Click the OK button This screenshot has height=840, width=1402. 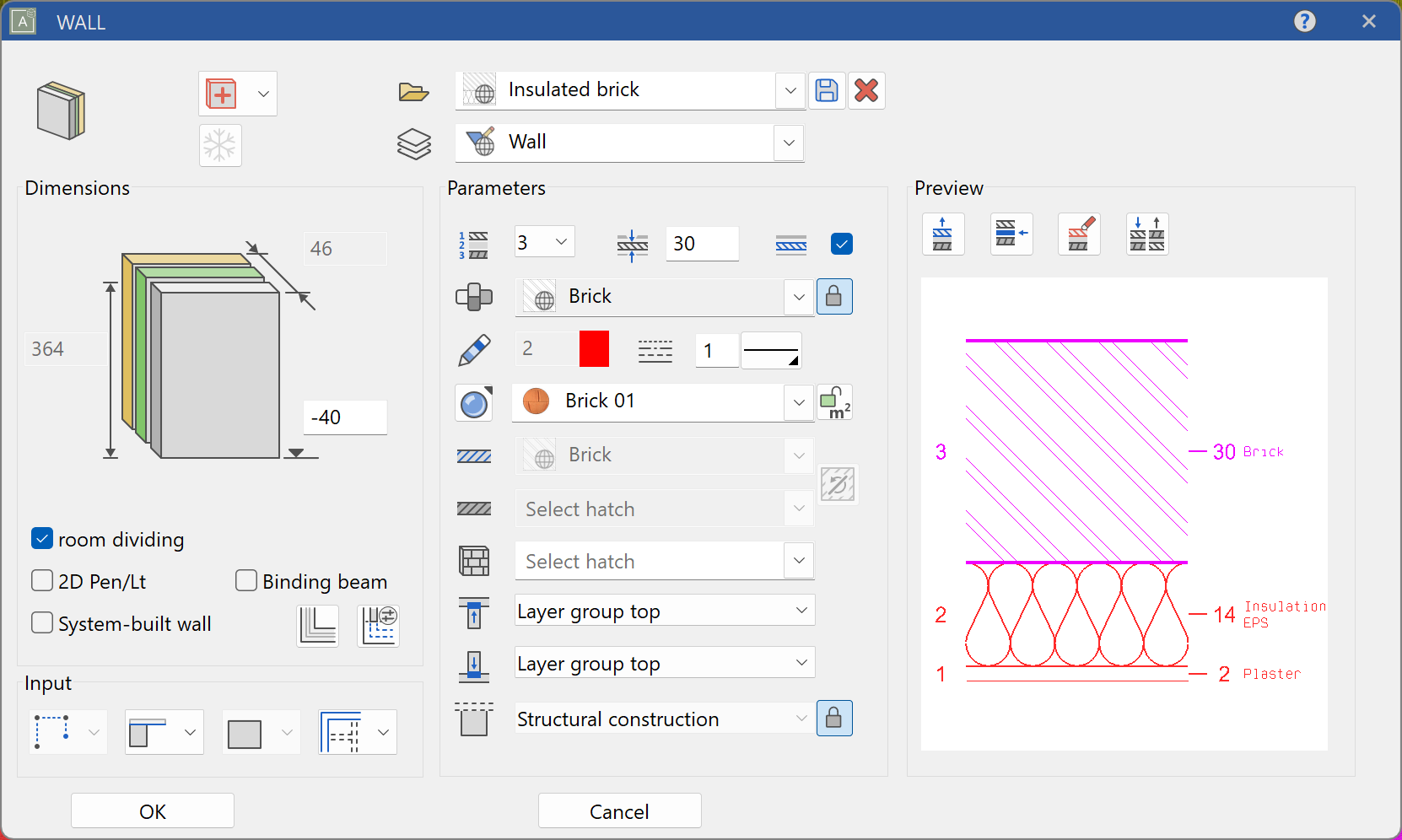pyautogui.click(x=153, y=811)
